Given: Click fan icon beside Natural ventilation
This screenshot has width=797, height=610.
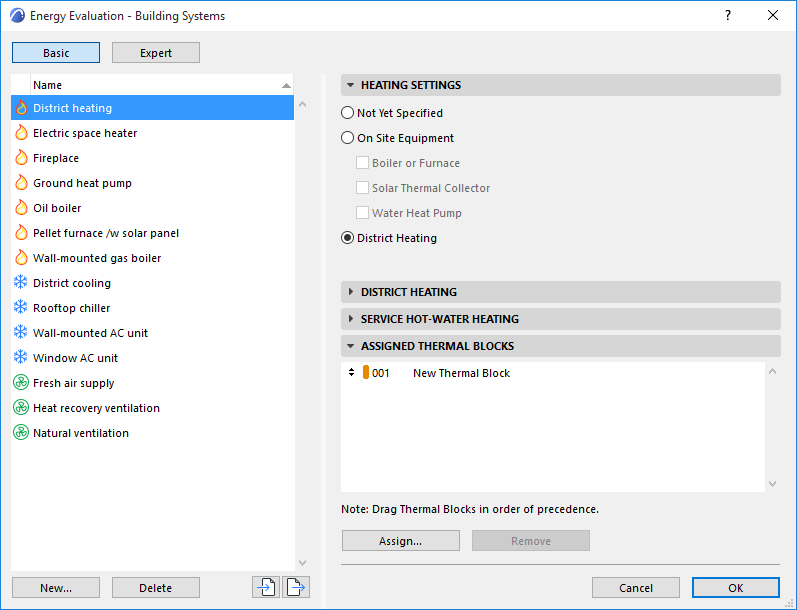Looking at the screenshot, I should click(20, 433).
